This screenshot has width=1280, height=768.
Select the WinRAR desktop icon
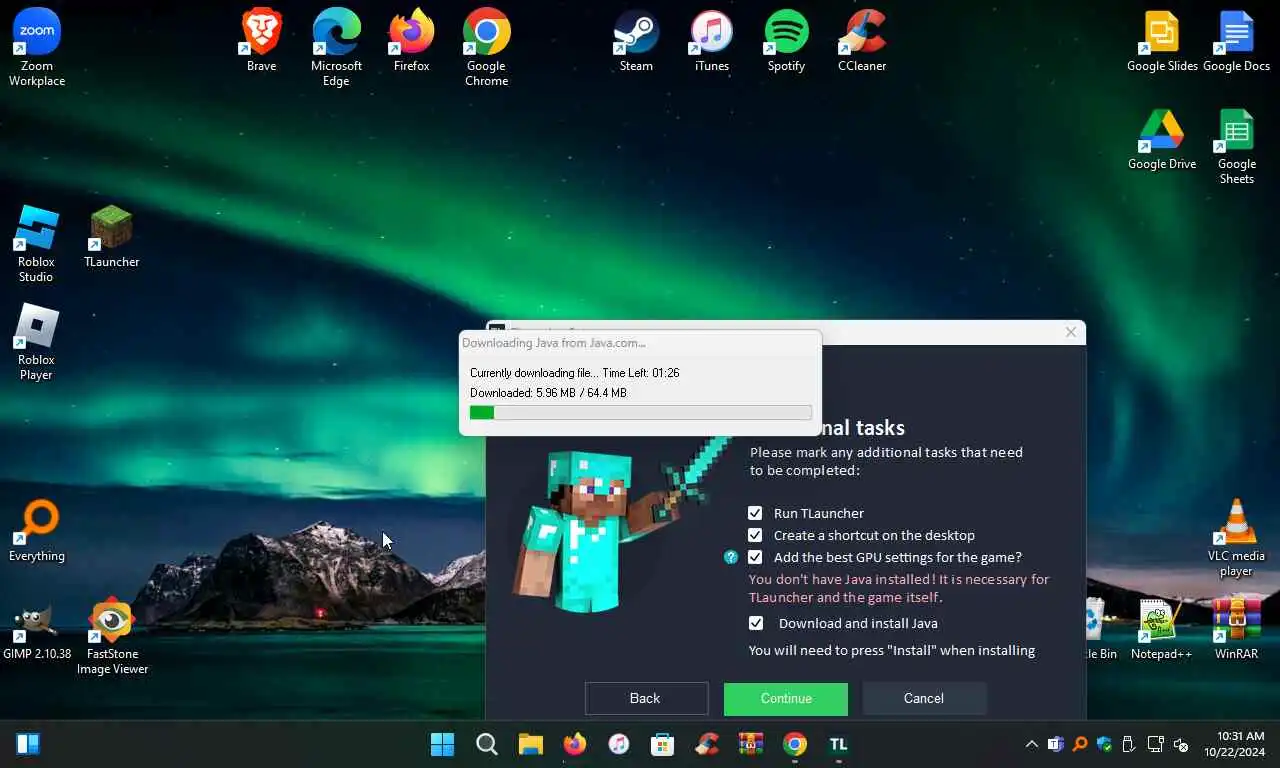pos(1236,628)
